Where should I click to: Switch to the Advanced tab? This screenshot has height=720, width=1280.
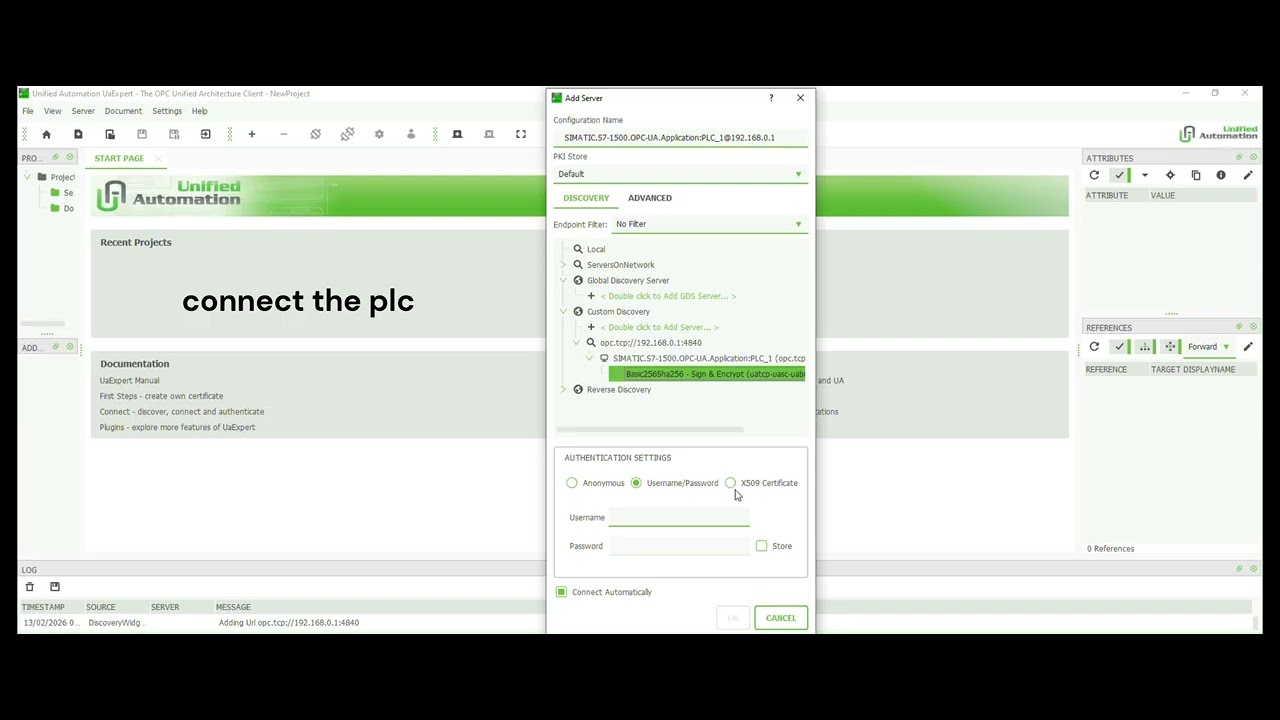tap(650, 198)
